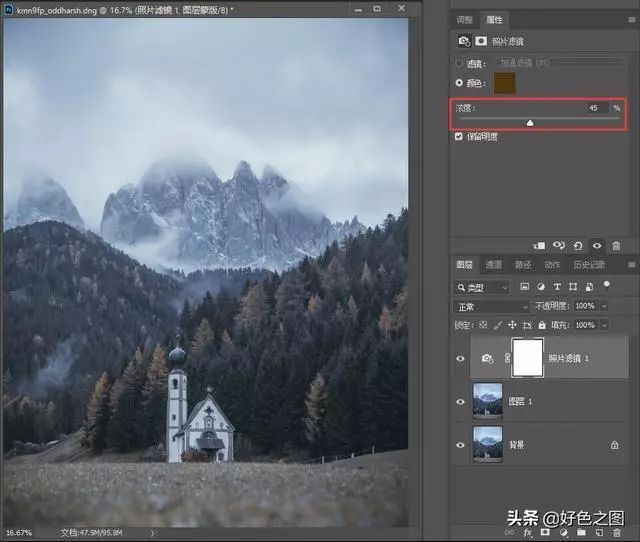Hide the 背景 layer using eye icon

[x=460, y=443]
